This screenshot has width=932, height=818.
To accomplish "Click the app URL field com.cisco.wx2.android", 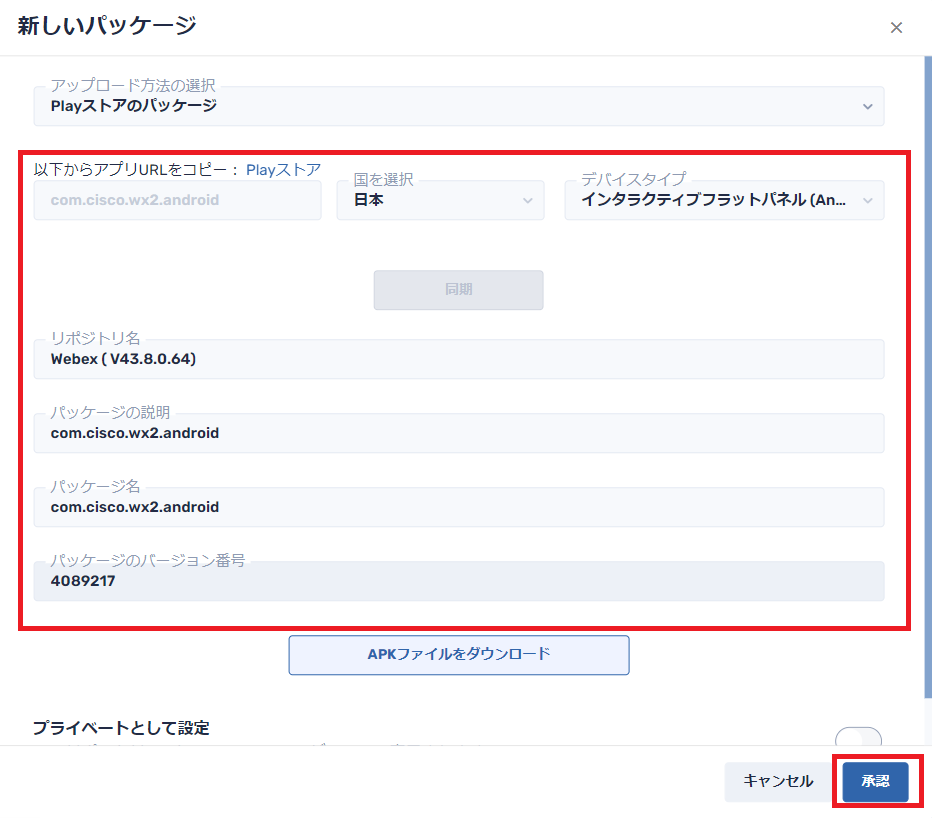I will coord(178,200).
